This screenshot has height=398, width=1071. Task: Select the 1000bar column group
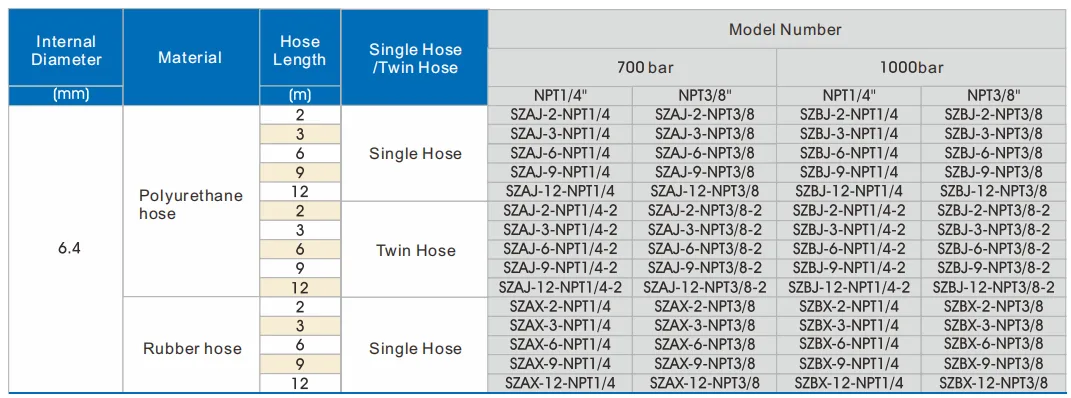922,68
